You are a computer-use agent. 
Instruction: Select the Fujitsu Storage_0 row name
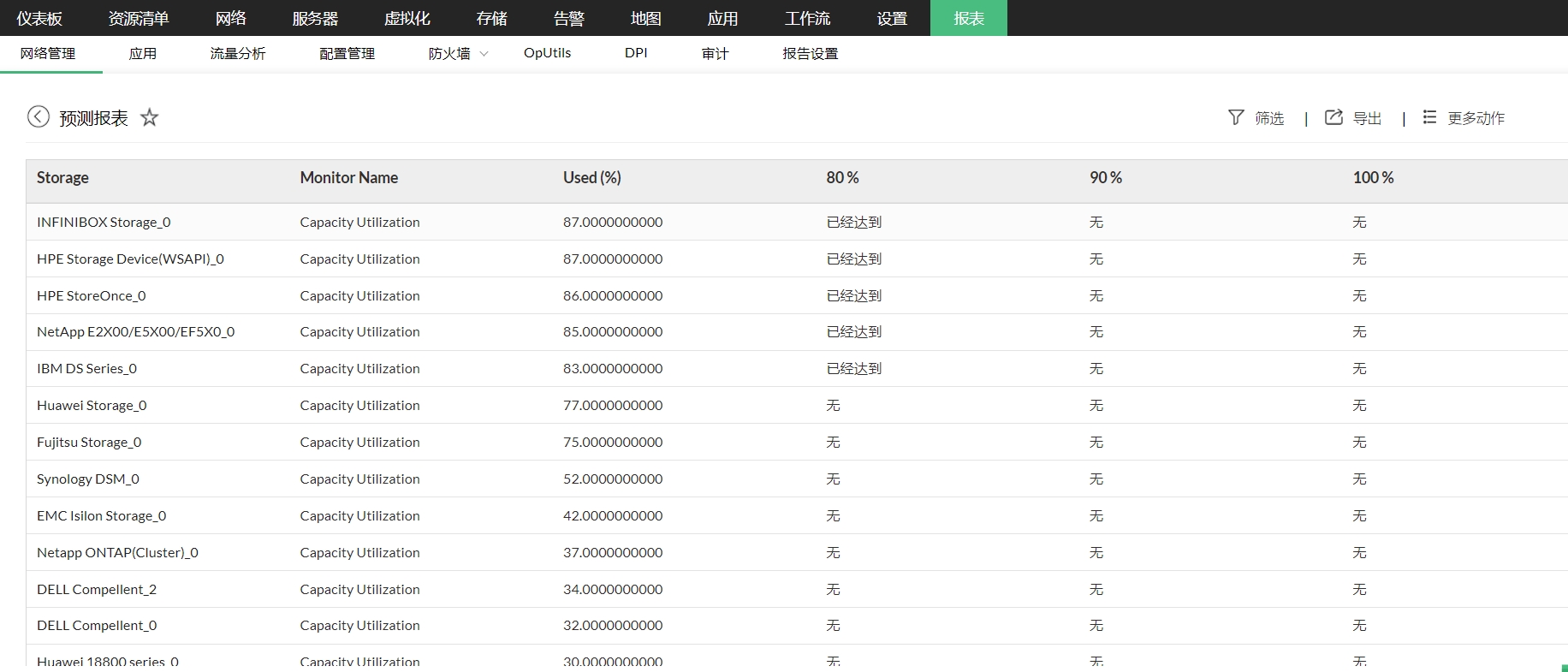click(x=89, y=443)
